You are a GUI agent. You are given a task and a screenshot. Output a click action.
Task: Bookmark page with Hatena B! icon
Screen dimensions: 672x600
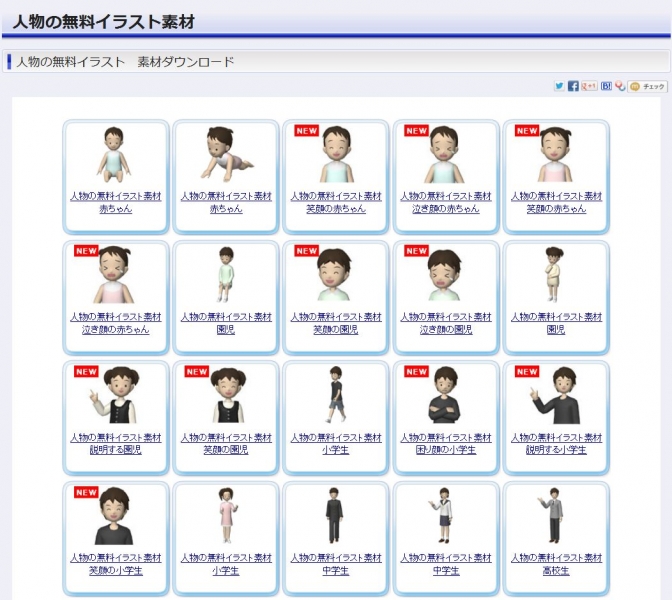coord(607,87)
